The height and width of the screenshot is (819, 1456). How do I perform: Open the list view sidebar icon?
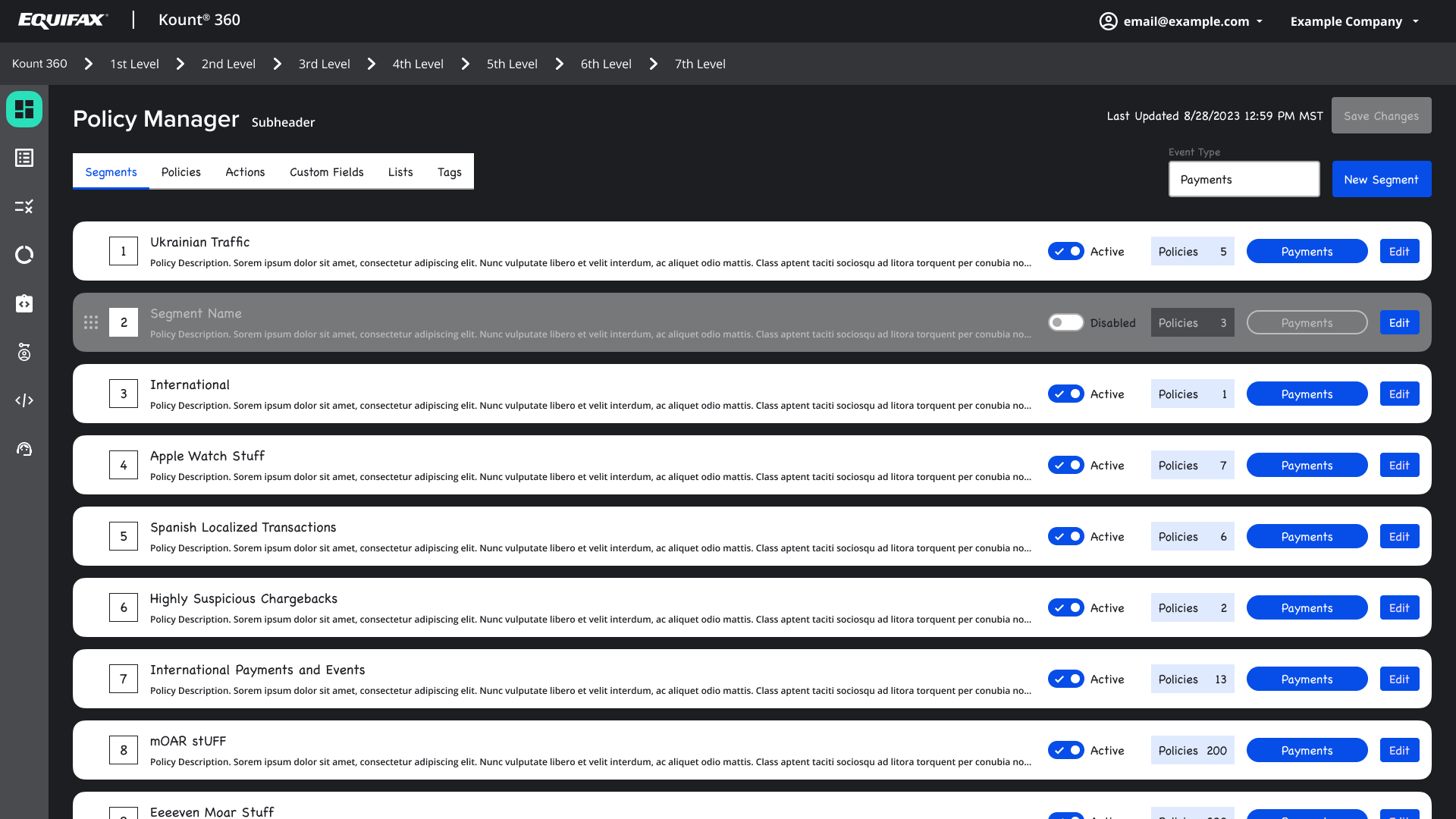point(24,158)
